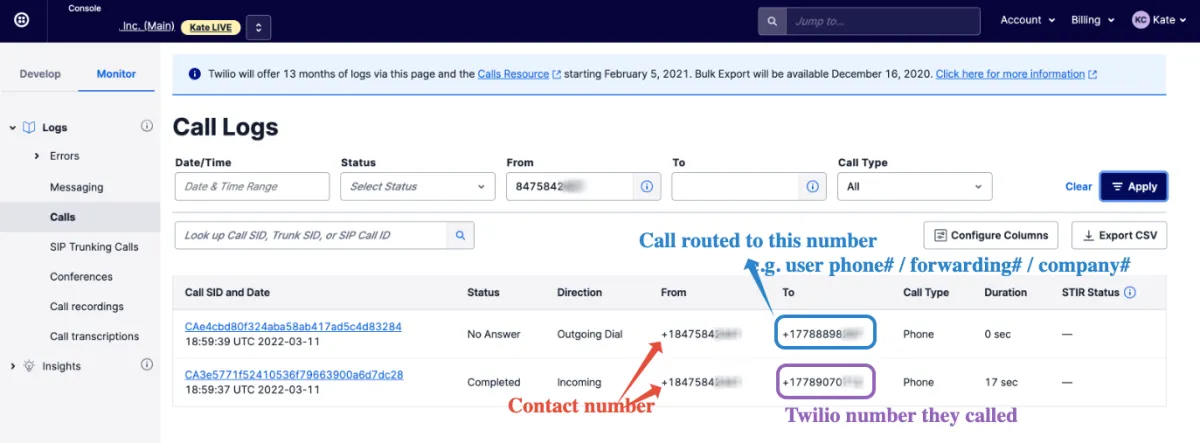1200x443 pixels.
Task: Open call CAe4cbd80f324aba58ab417ad5c4d83284
Action: click(293, 327)
